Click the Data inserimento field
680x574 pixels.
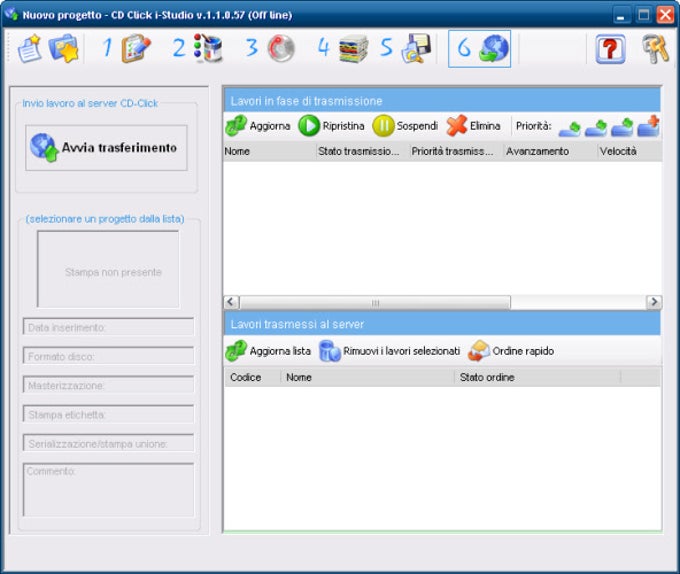click(x=108, y=327)
